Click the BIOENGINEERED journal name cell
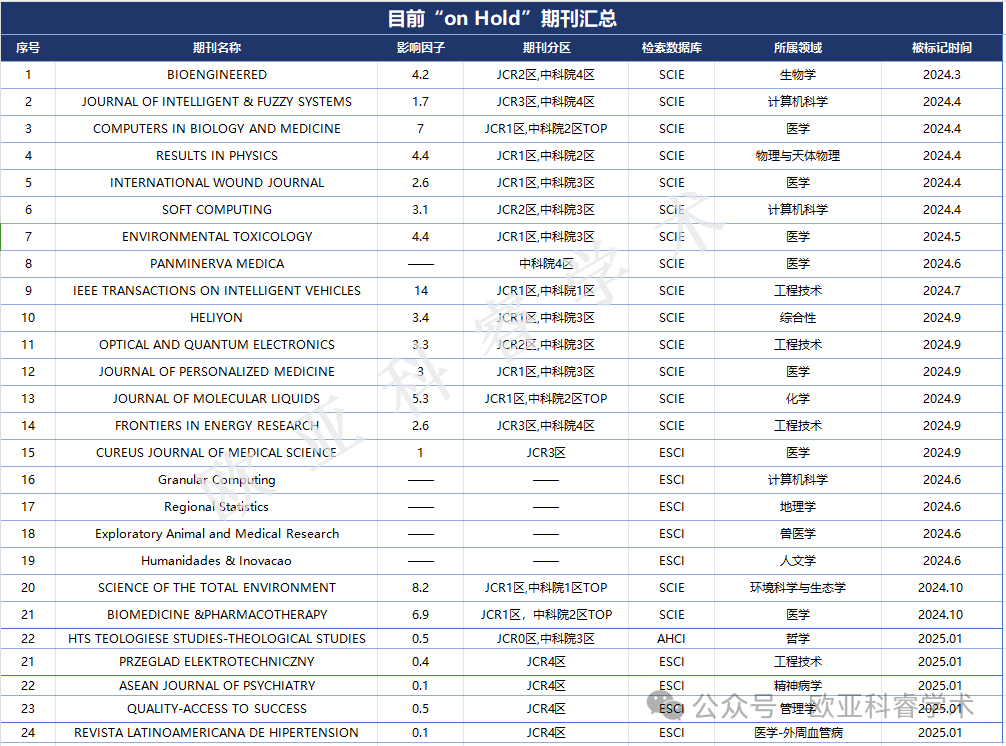1006x746 pixels. pos(217,74)
